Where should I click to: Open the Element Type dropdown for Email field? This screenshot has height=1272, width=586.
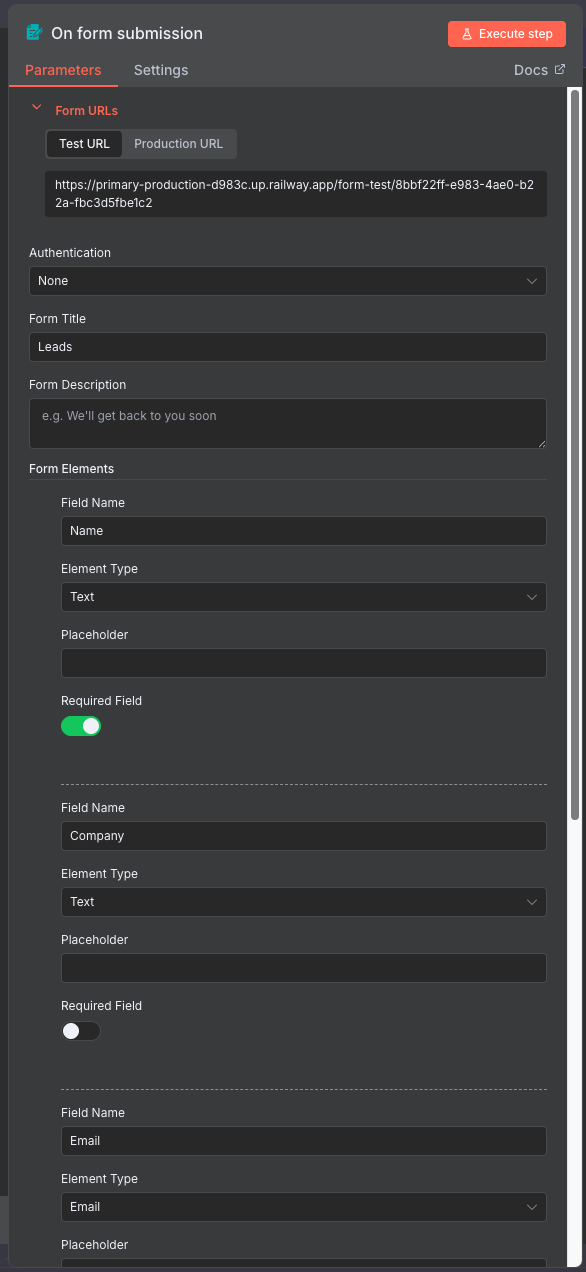[304, 1206]
